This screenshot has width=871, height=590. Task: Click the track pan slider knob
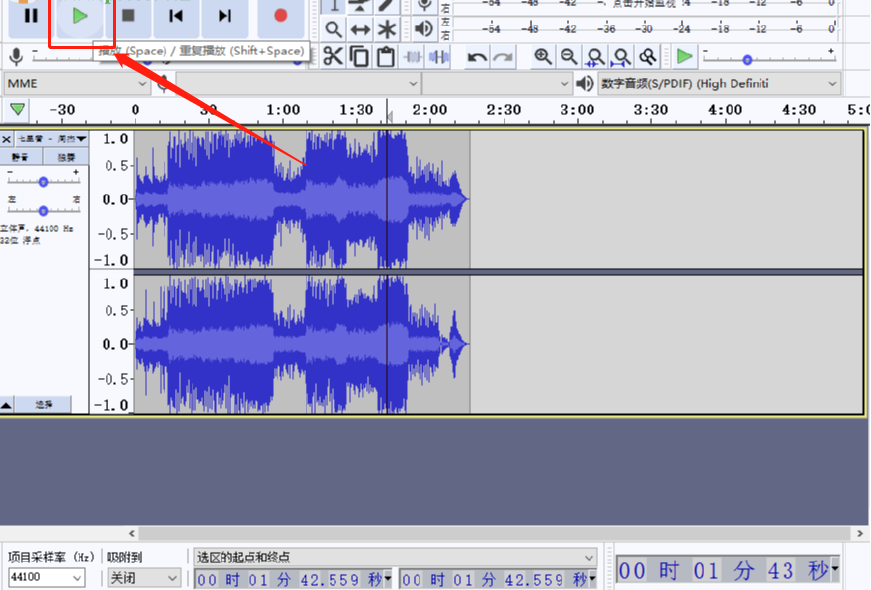[43, 211]
